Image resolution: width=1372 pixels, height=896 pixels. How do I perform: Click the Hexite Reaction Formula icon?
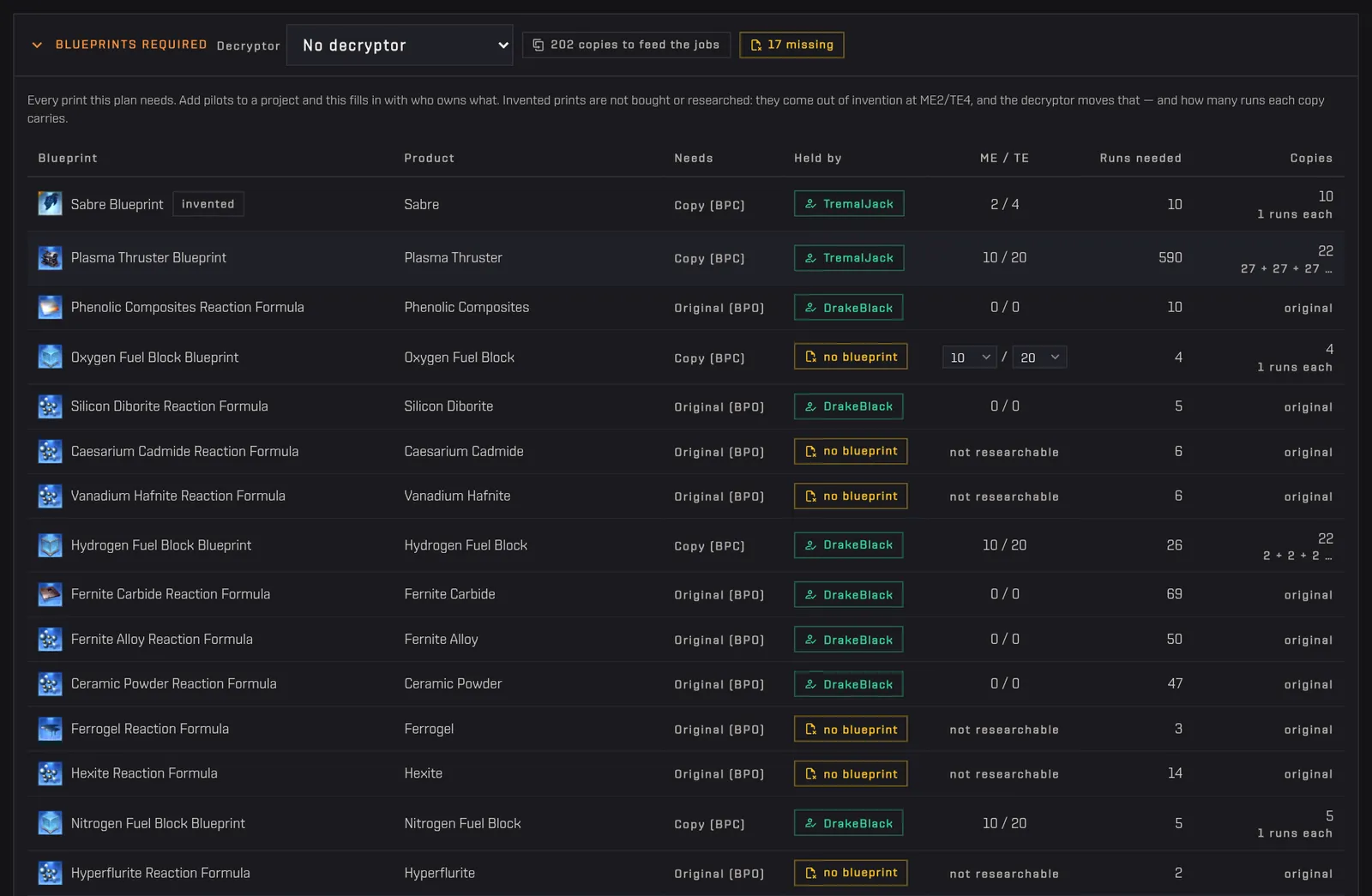pos(50,773)
